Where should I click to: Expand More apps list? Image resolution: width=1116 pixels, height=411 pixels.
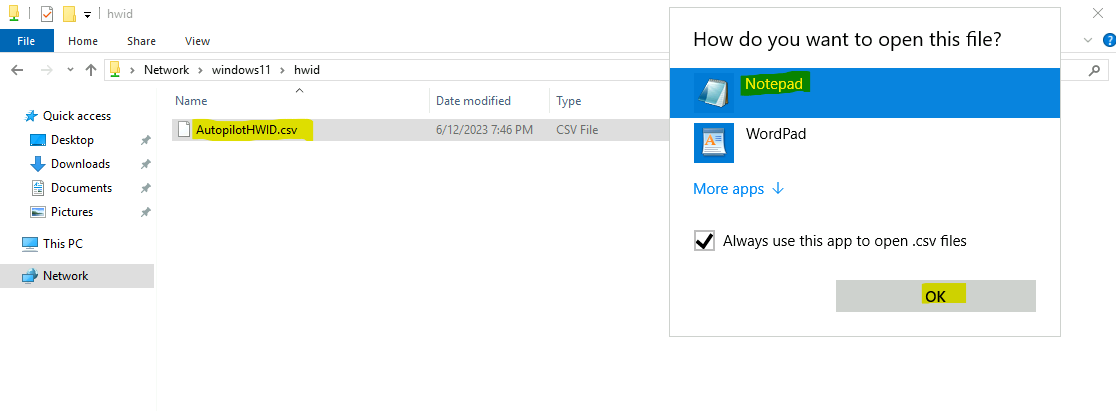coord(739,189)
